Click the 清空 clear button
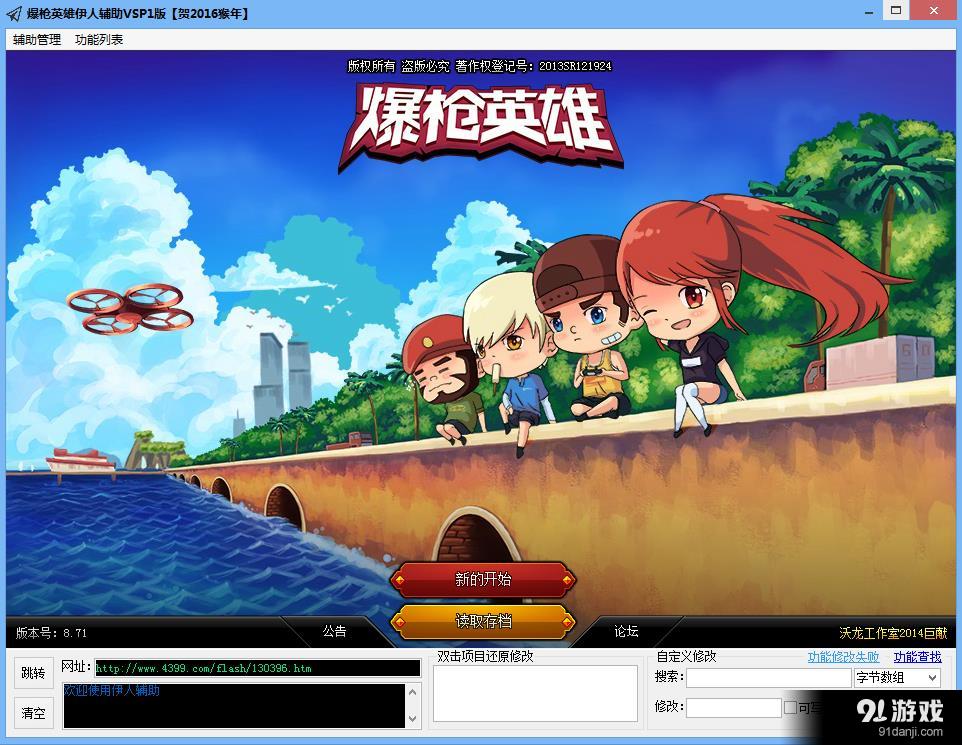This screenshot has height=745, width=962. [33, 713]
